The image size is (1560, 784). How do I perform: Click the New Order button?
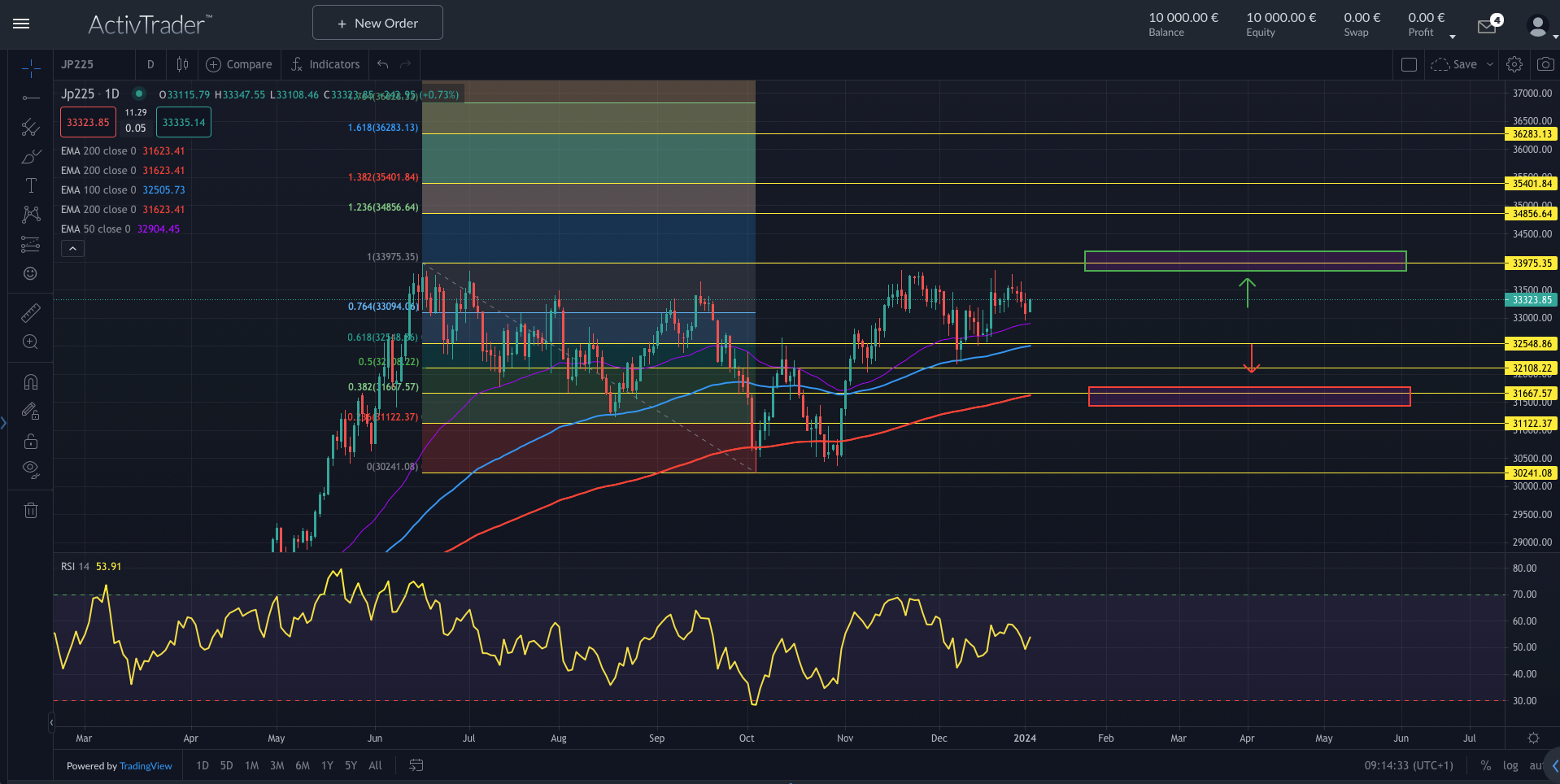(377, 23)
